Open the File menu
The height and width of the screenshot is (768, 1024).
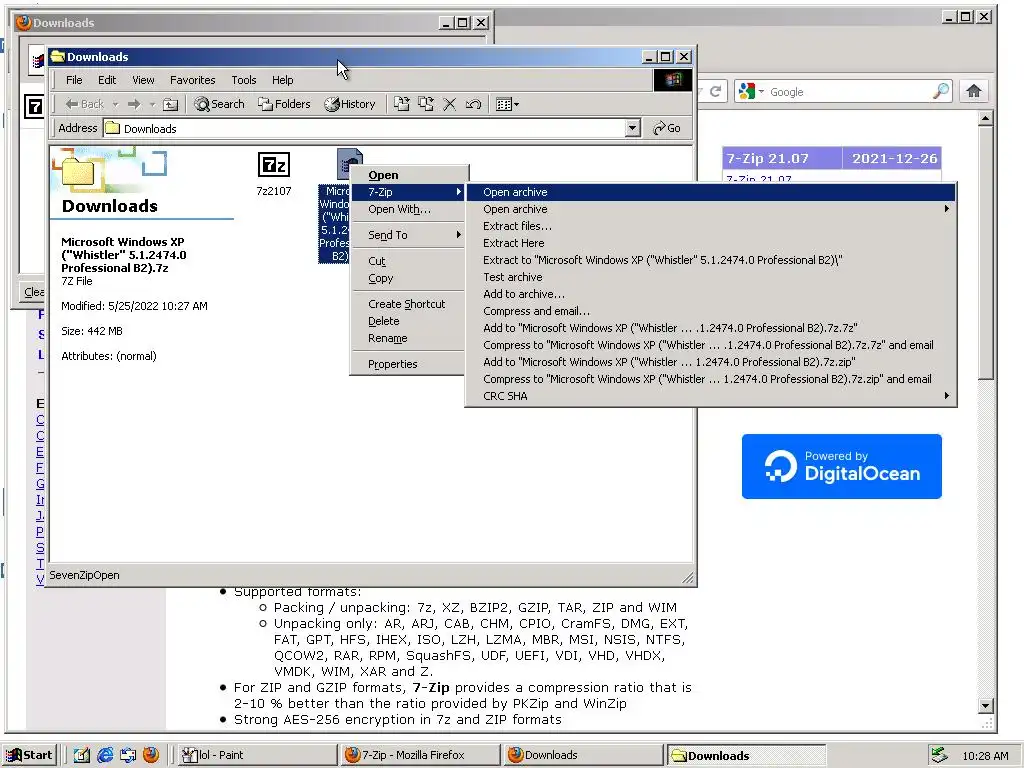tap(74, 80)
